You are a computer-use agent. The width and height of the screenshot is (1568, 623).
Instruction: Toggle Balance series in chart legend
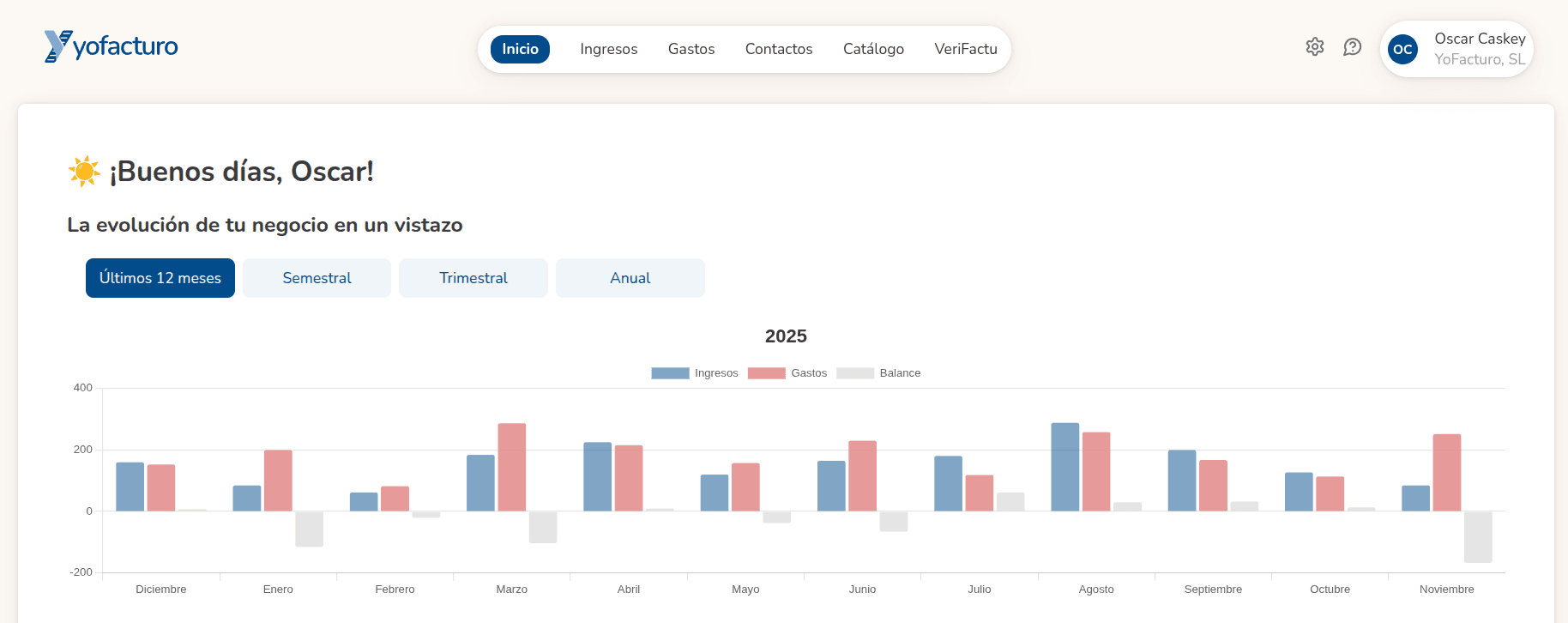point(878,373)
